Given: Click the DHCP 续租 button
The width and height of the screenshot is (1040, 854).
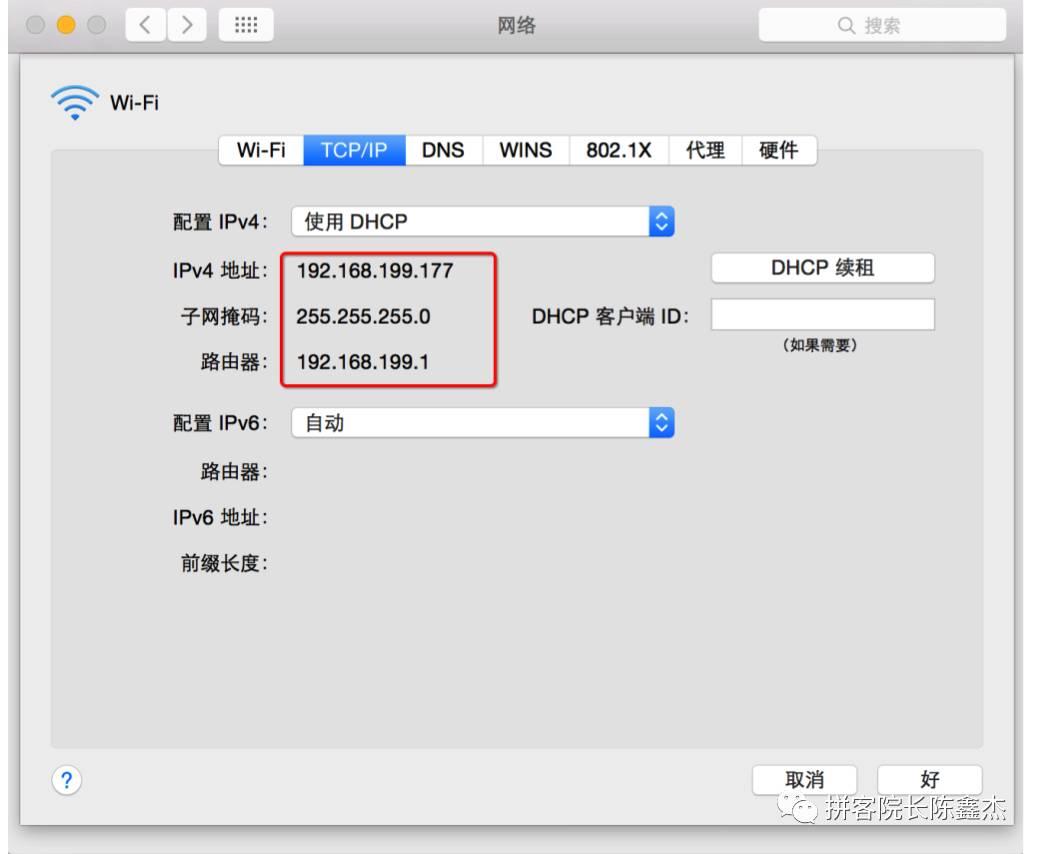Looking at the screenshot, I should (x=822, y=267).
